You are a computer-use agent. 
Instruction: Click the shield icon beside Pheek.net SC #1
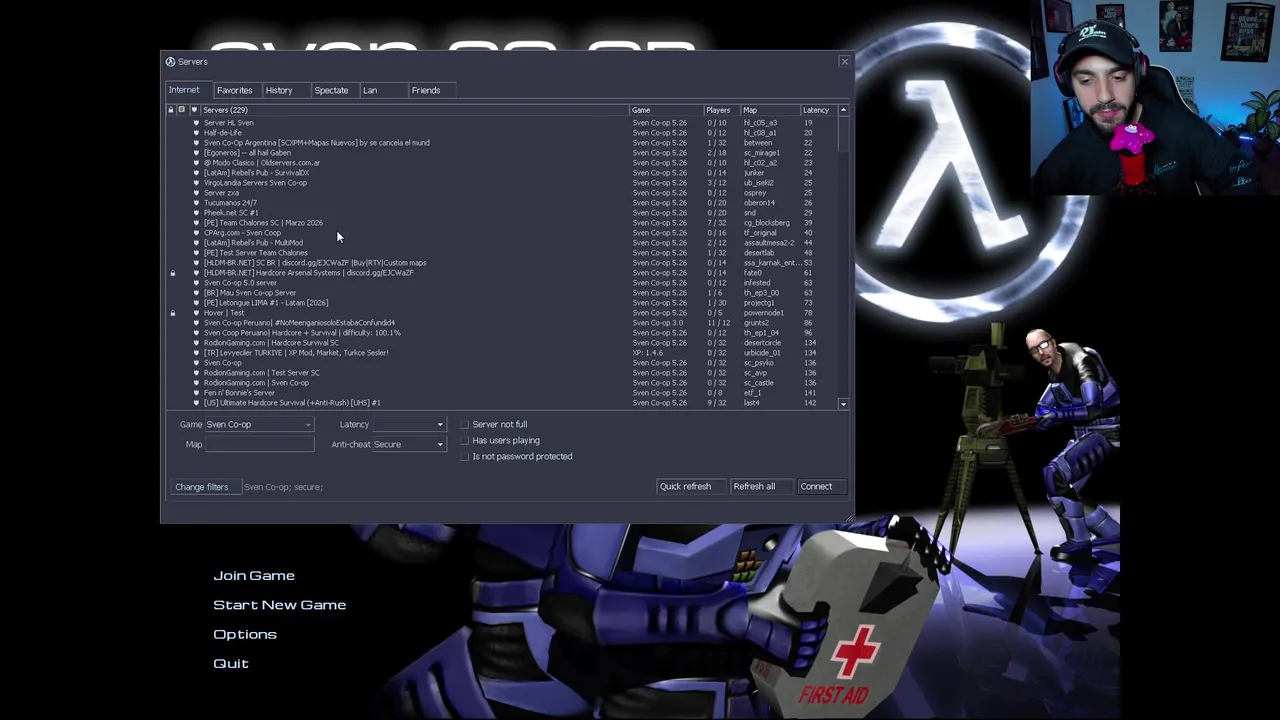[196, 213]
